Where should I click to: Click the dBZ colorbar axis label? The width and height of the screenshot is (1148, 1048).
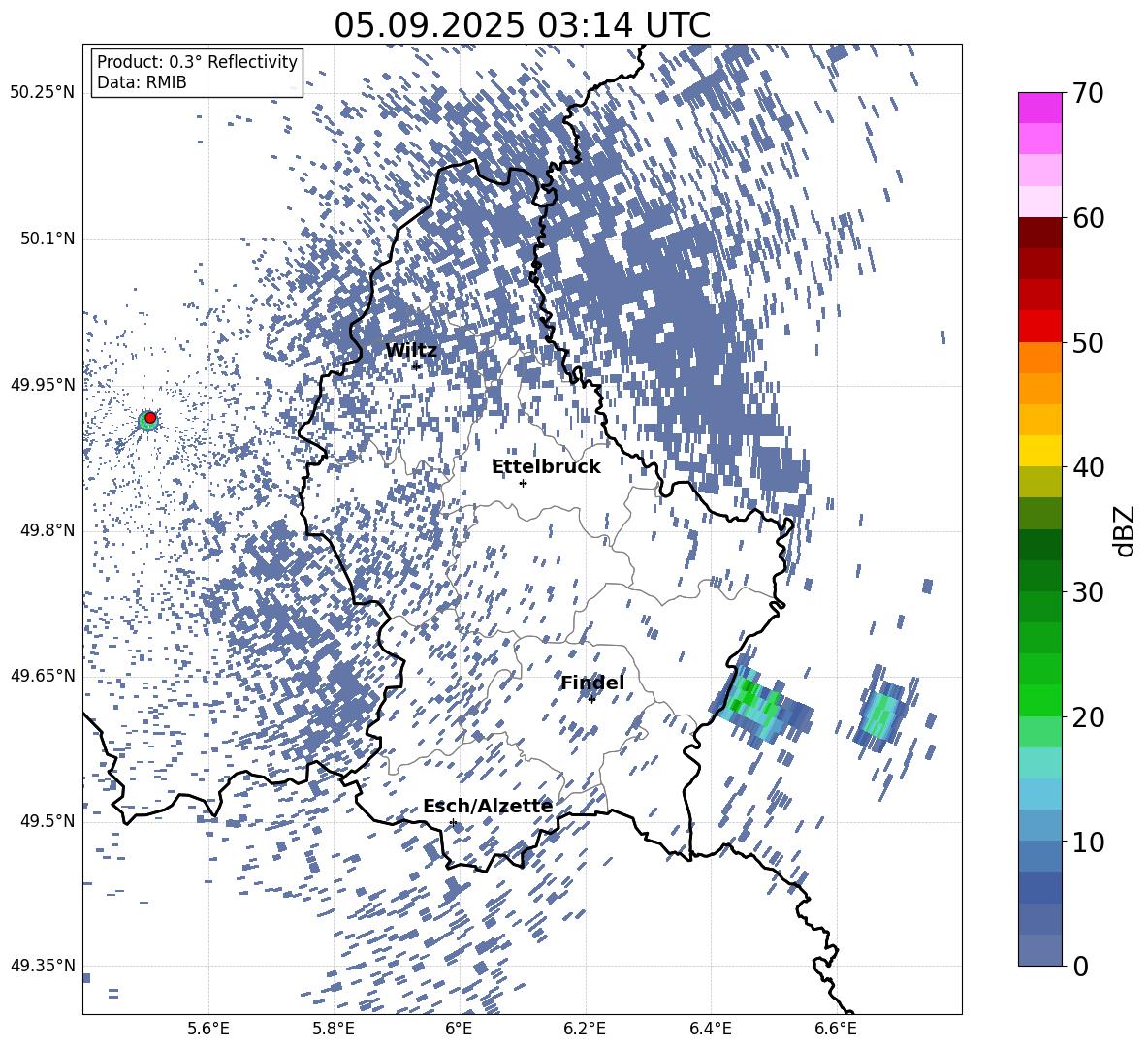[1123, 530]
